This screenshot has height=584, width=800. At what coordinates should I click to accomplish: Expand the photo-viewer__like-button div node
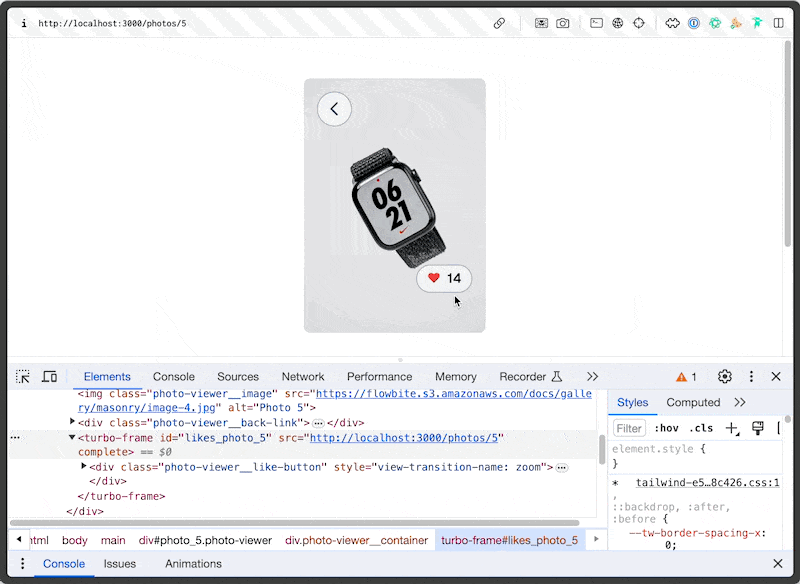click(84, 466)
